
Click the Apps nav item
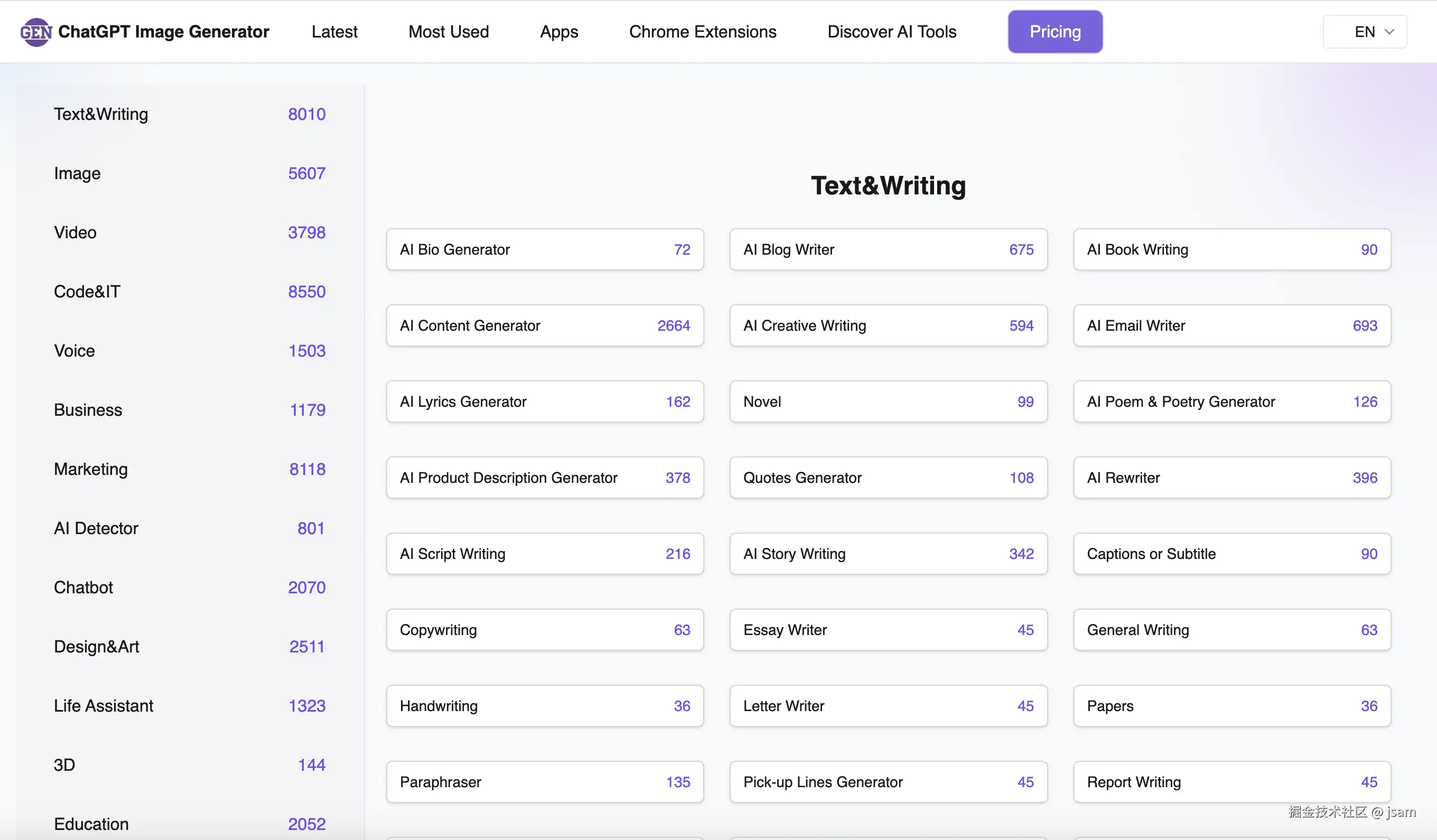pyautogui.click(x=558, y=32)
